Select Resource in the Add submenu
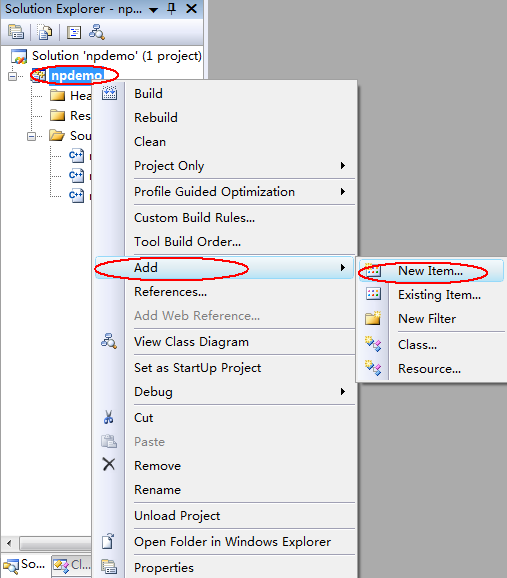 [431, 369]
